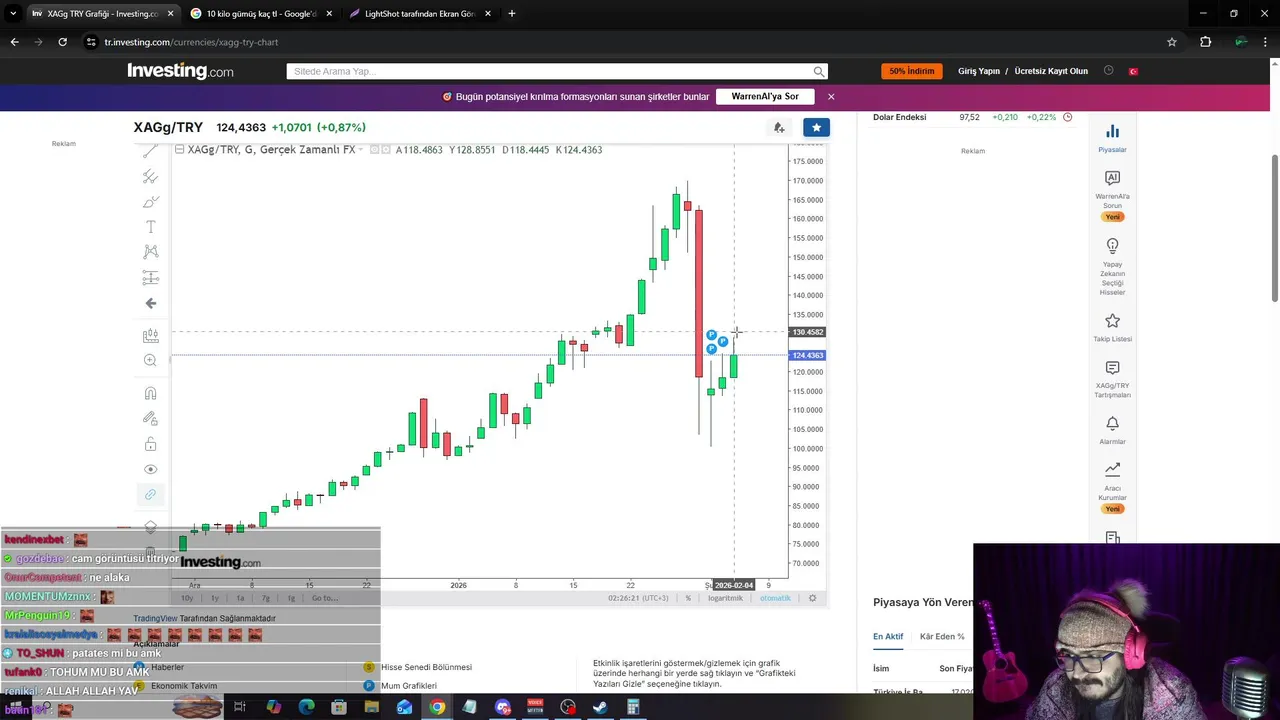The width and height of the screenshot is (1280, 720).
Task: Toggle lock all drawing tools
Action: (x=150, y=444)
